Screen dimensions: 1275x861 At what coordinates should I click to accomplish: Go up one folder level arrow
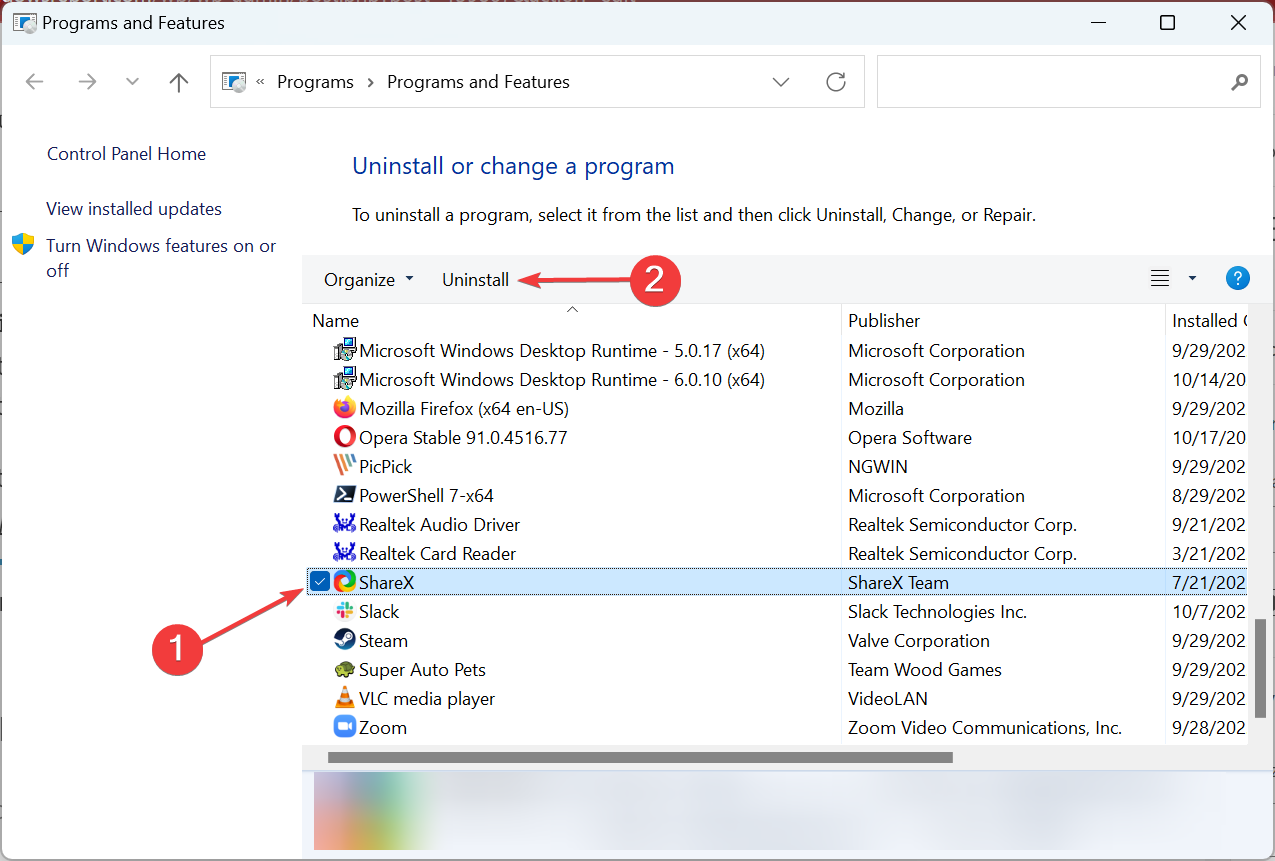179,82
